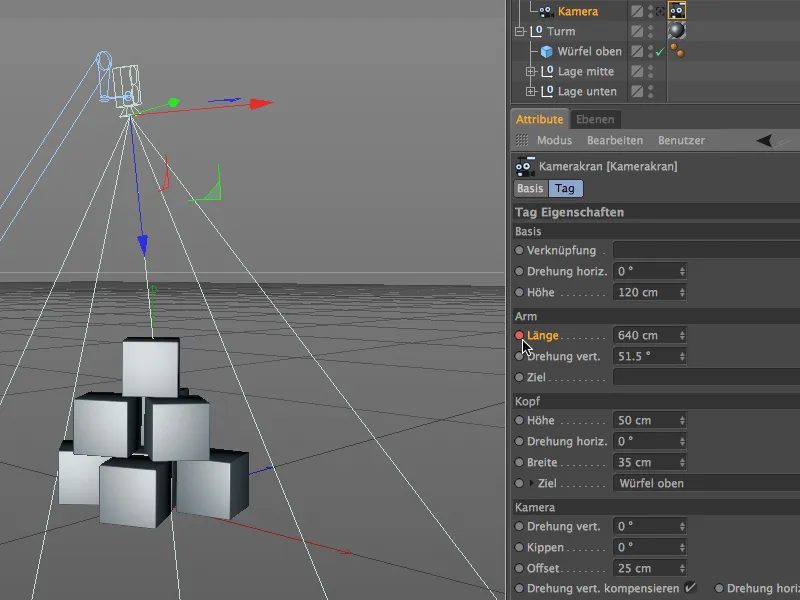The width and height of the screenshot is (800, 600).
Task: Collapse the Turm hierarchy
Action: pos(520,32)
